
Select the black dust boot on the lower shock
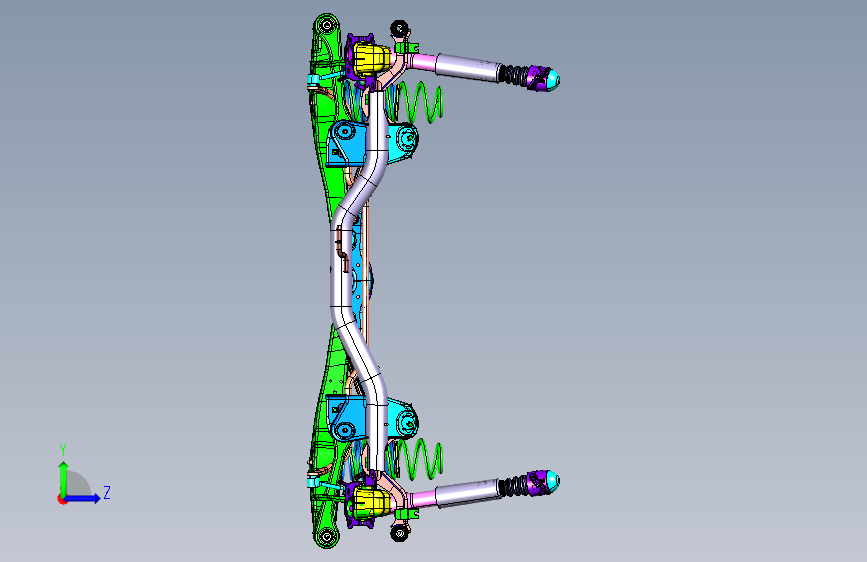(515, 485)
